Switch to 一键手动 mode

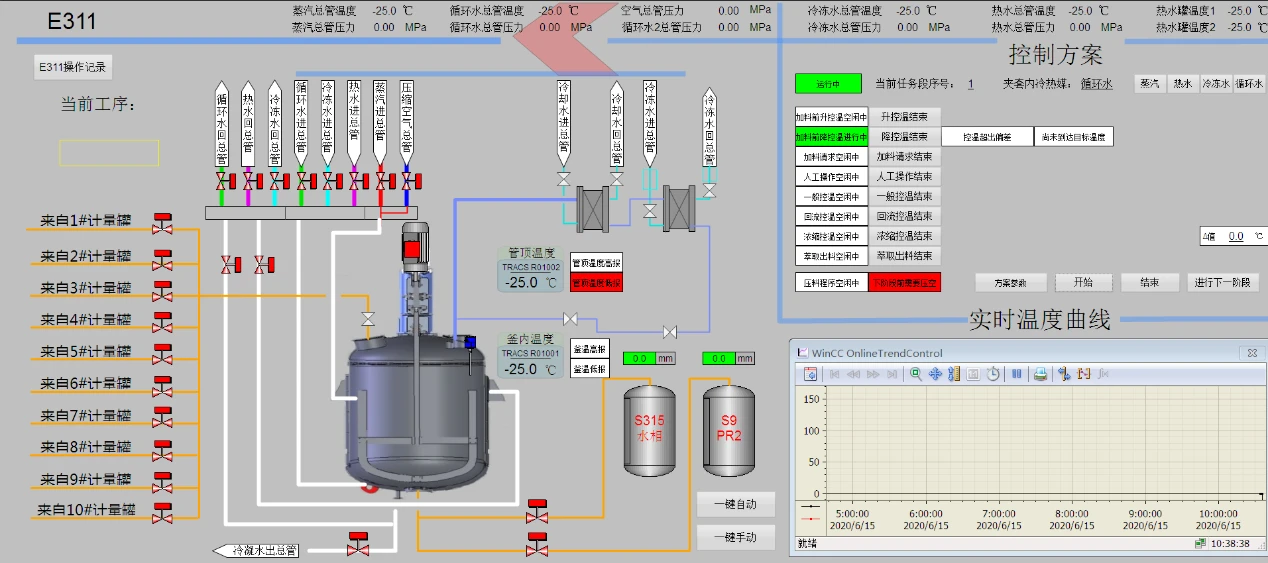pos(735,537)
